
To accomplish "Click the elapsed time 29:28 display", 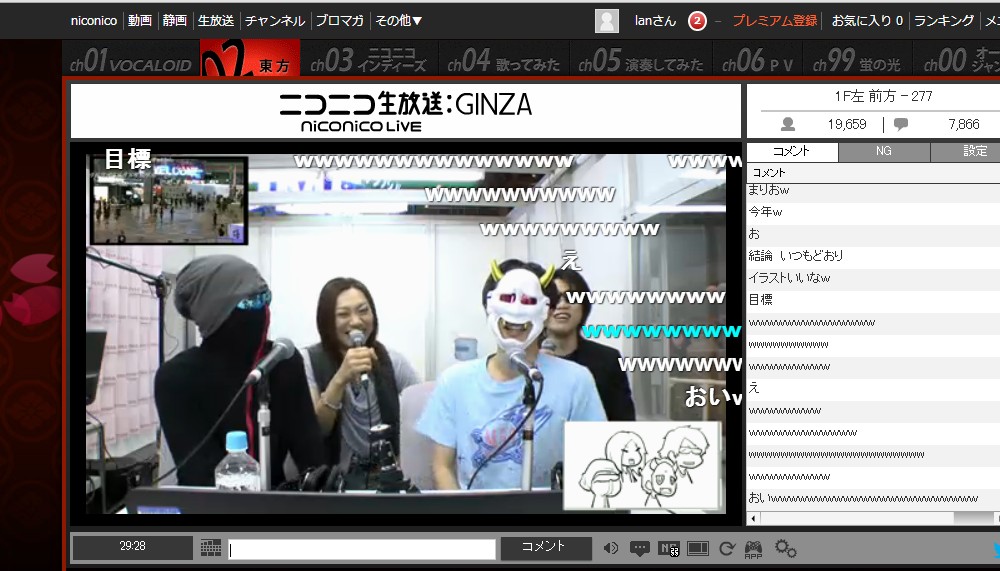I will (133, 547).
